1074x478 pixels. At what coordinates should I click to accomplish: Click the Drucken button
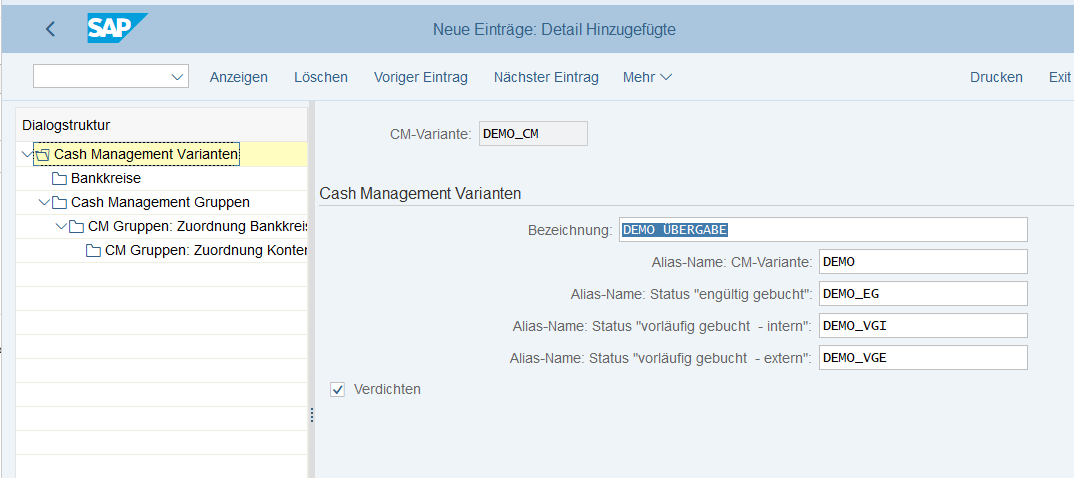(x=996, y=77)
